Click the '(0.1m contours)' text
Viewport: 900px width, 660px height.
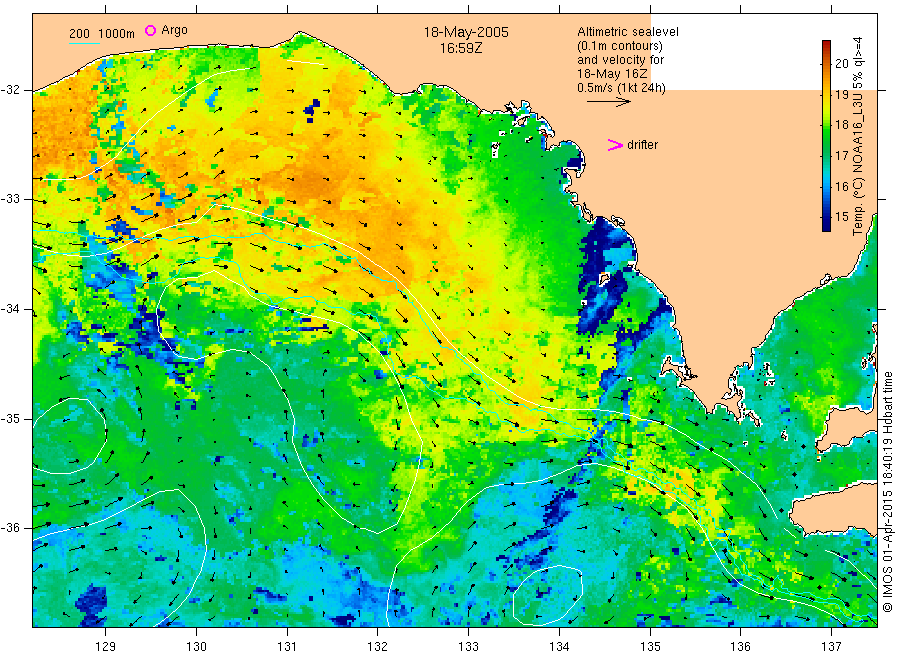pyautogui.click(x=620, y=46)
